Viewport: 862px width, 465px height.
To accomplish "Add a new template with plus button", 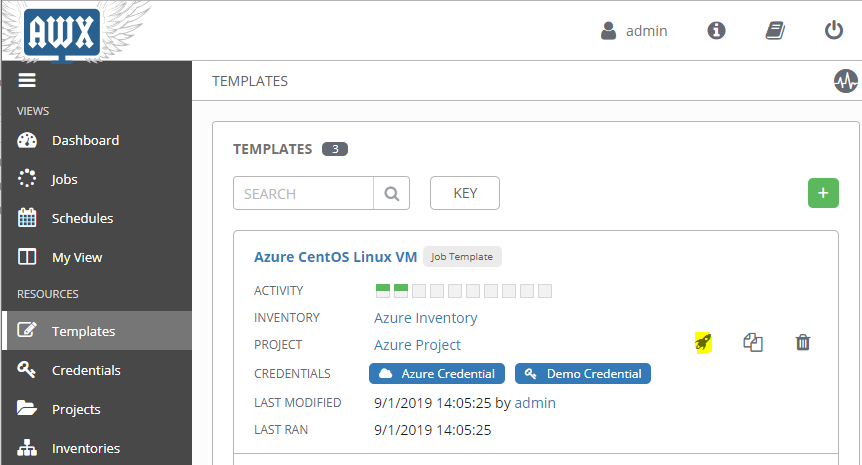I will tap(823, 193).
